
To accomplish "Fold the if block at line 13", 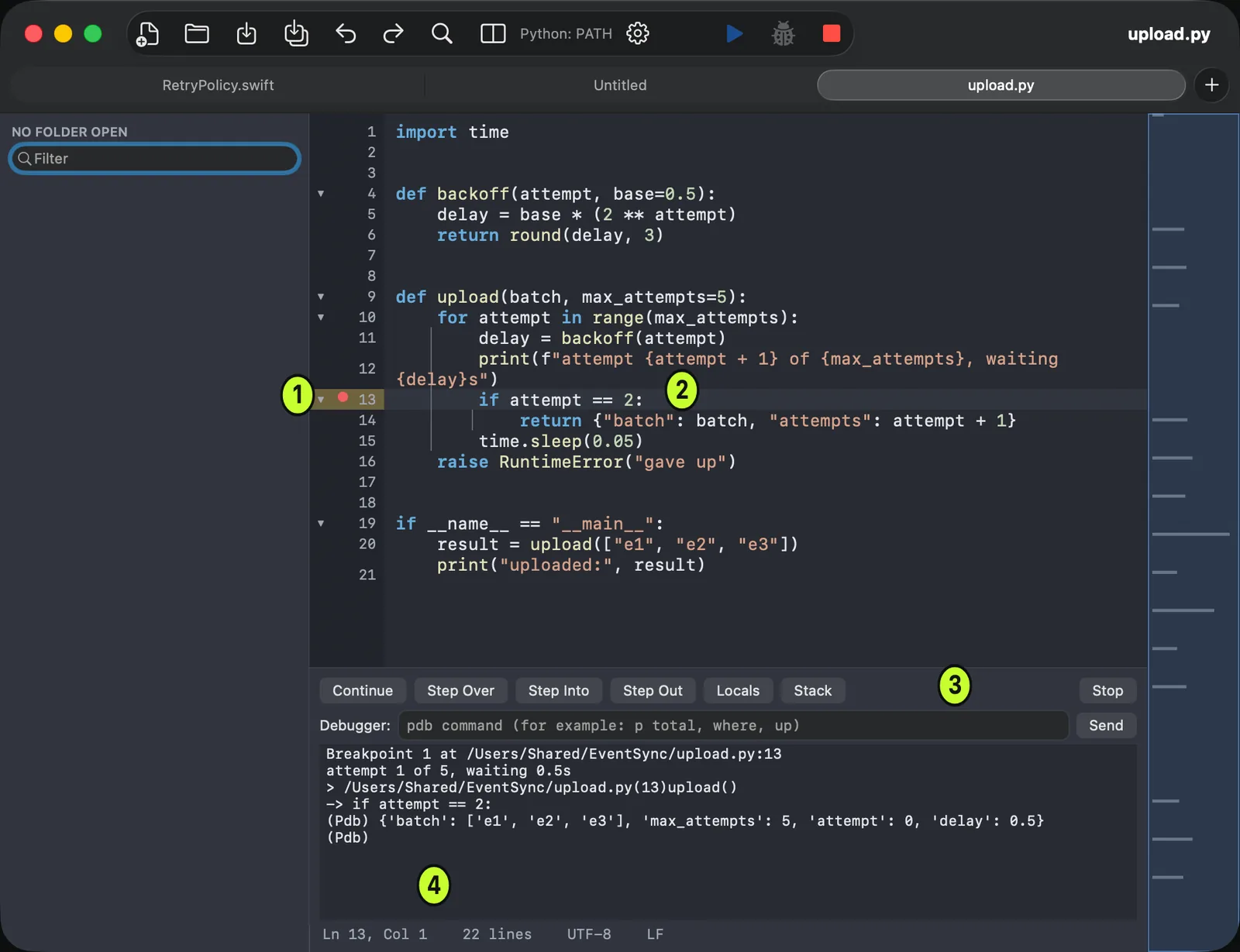I will (321, 400).
